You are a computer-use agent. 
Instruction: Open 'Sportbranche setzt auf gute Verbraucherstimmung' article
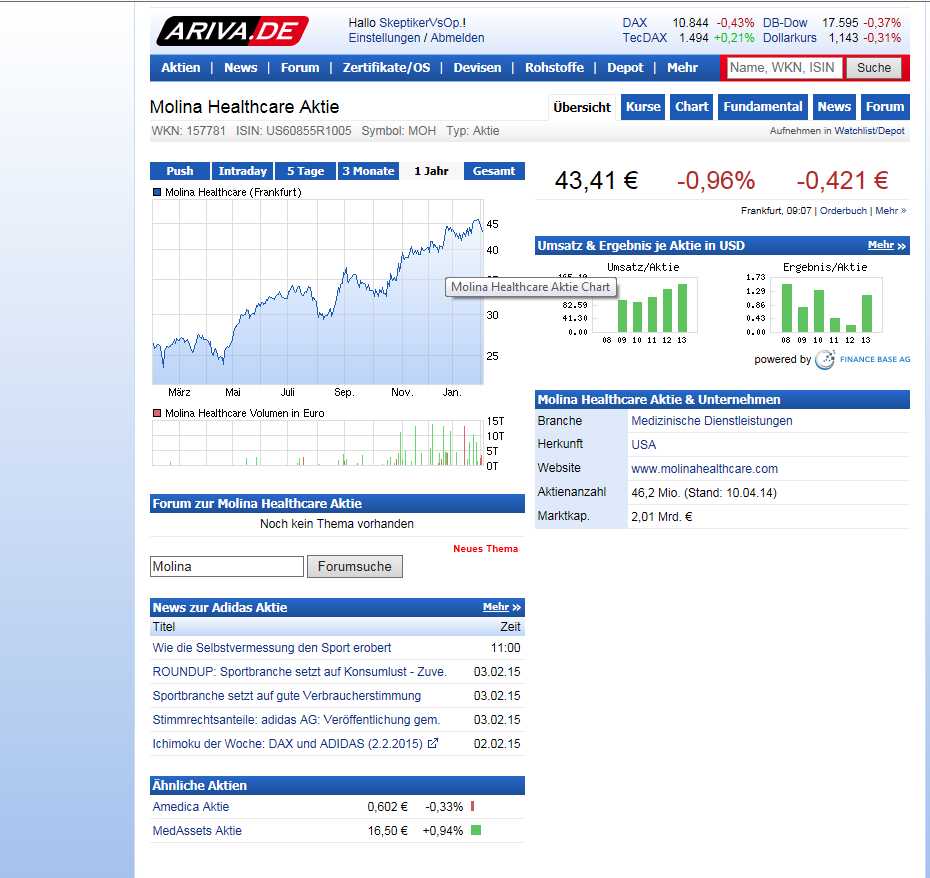pyautogui.click(x=287, y=695)
